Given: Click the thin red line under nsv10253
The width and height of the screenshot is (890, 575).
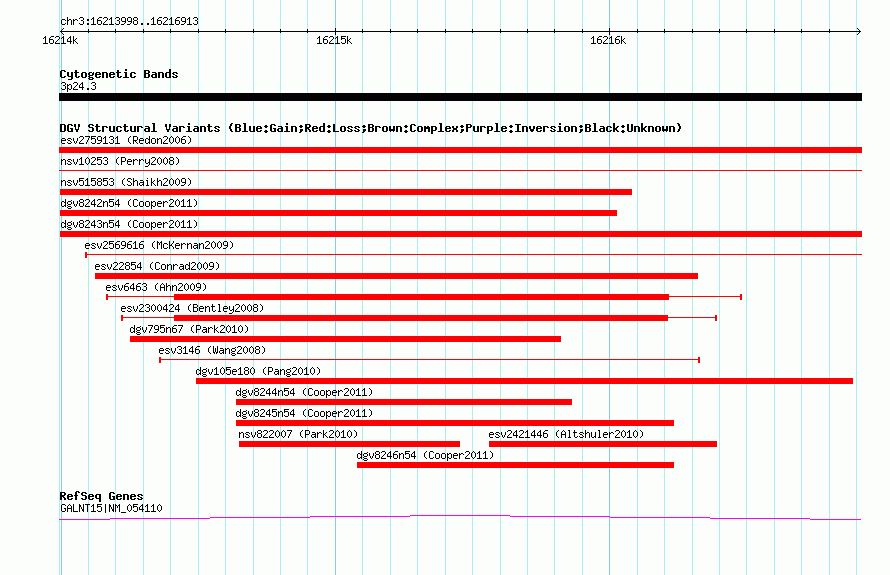Looking at the screenshot, I should (x=460, y=170).
